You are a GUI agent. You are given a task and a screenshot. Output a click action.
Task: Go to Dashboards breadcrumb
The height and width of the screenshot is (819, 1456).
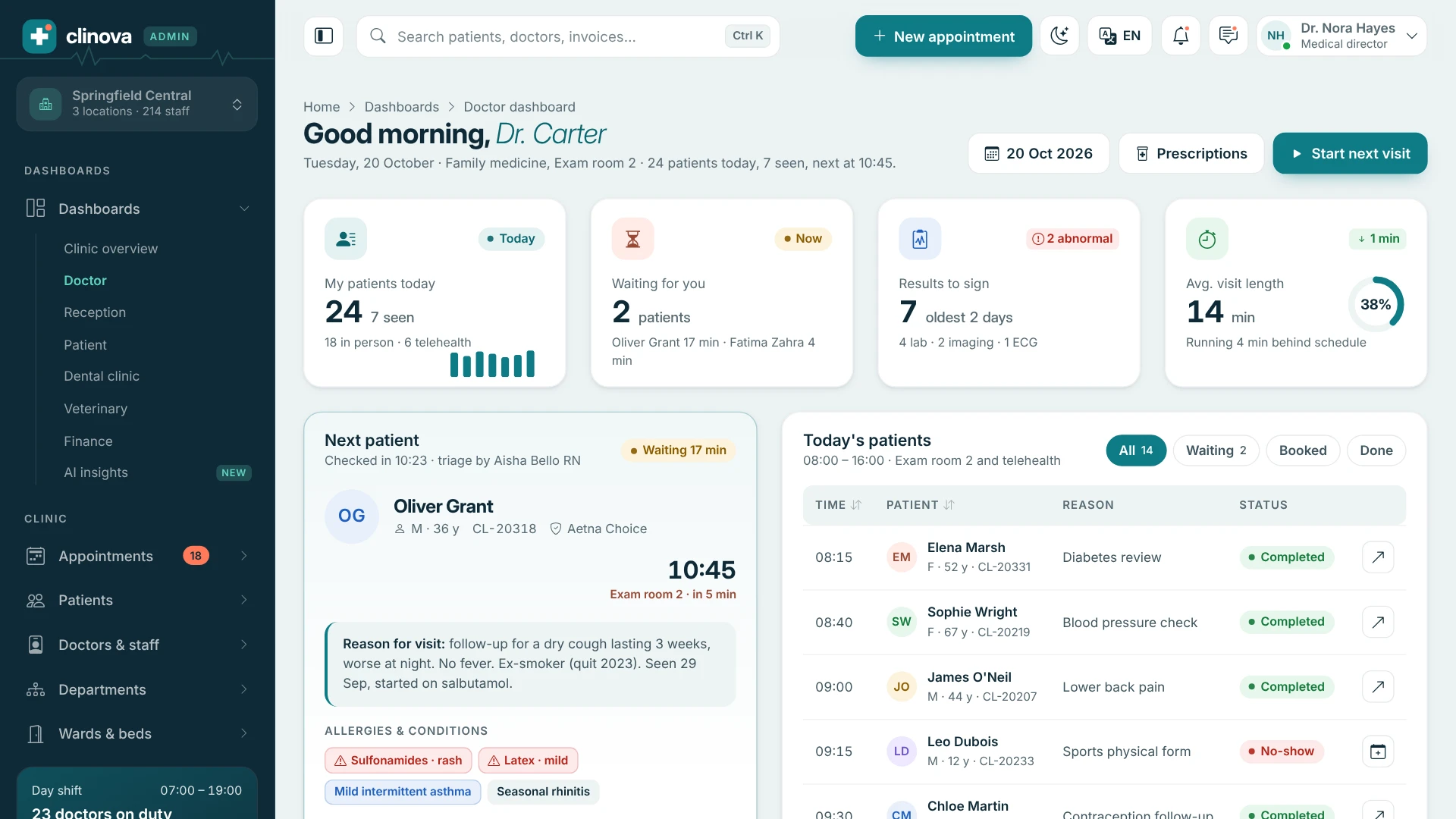point(402,107)
